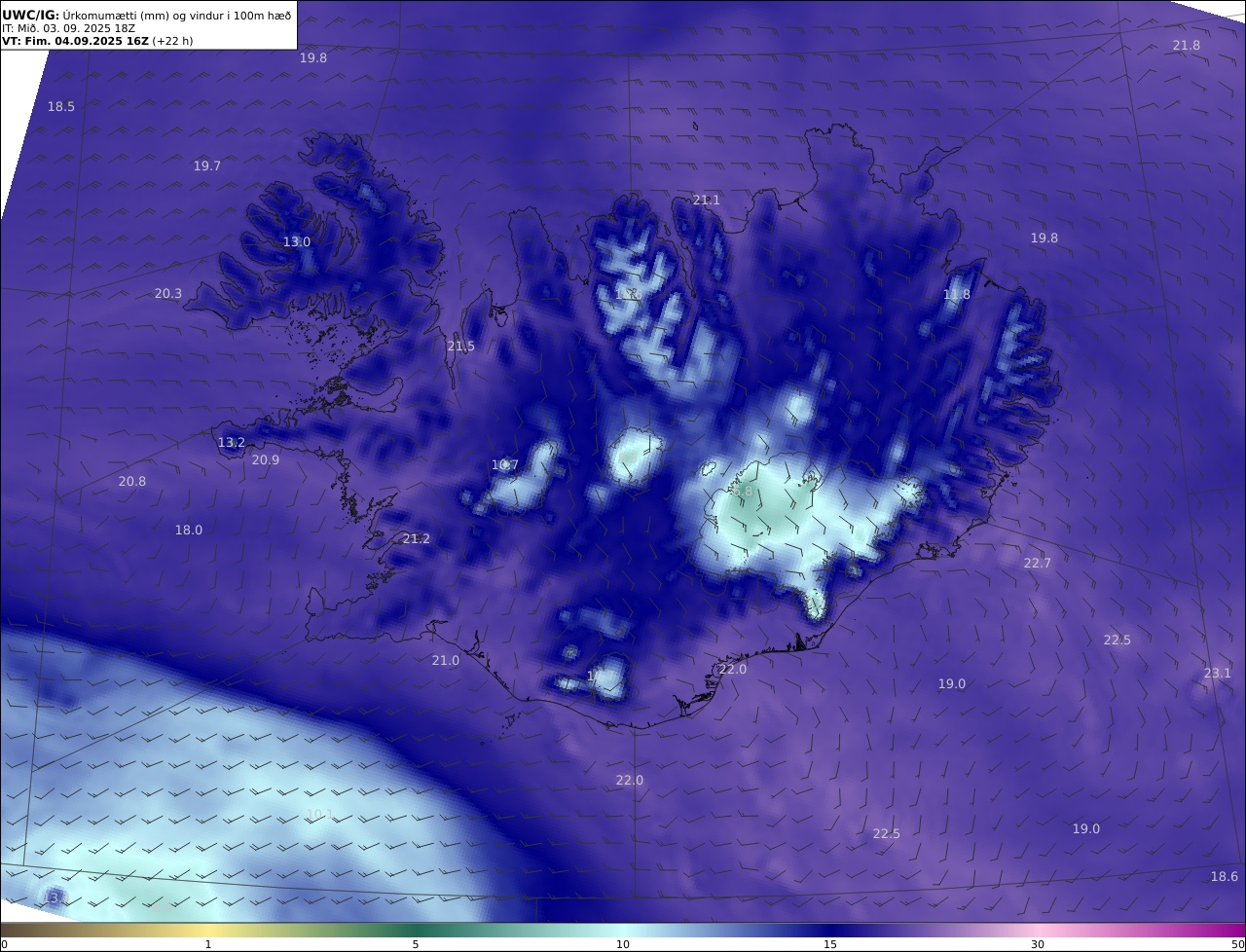Select the 11.8 value label

(x=957, y=295)
